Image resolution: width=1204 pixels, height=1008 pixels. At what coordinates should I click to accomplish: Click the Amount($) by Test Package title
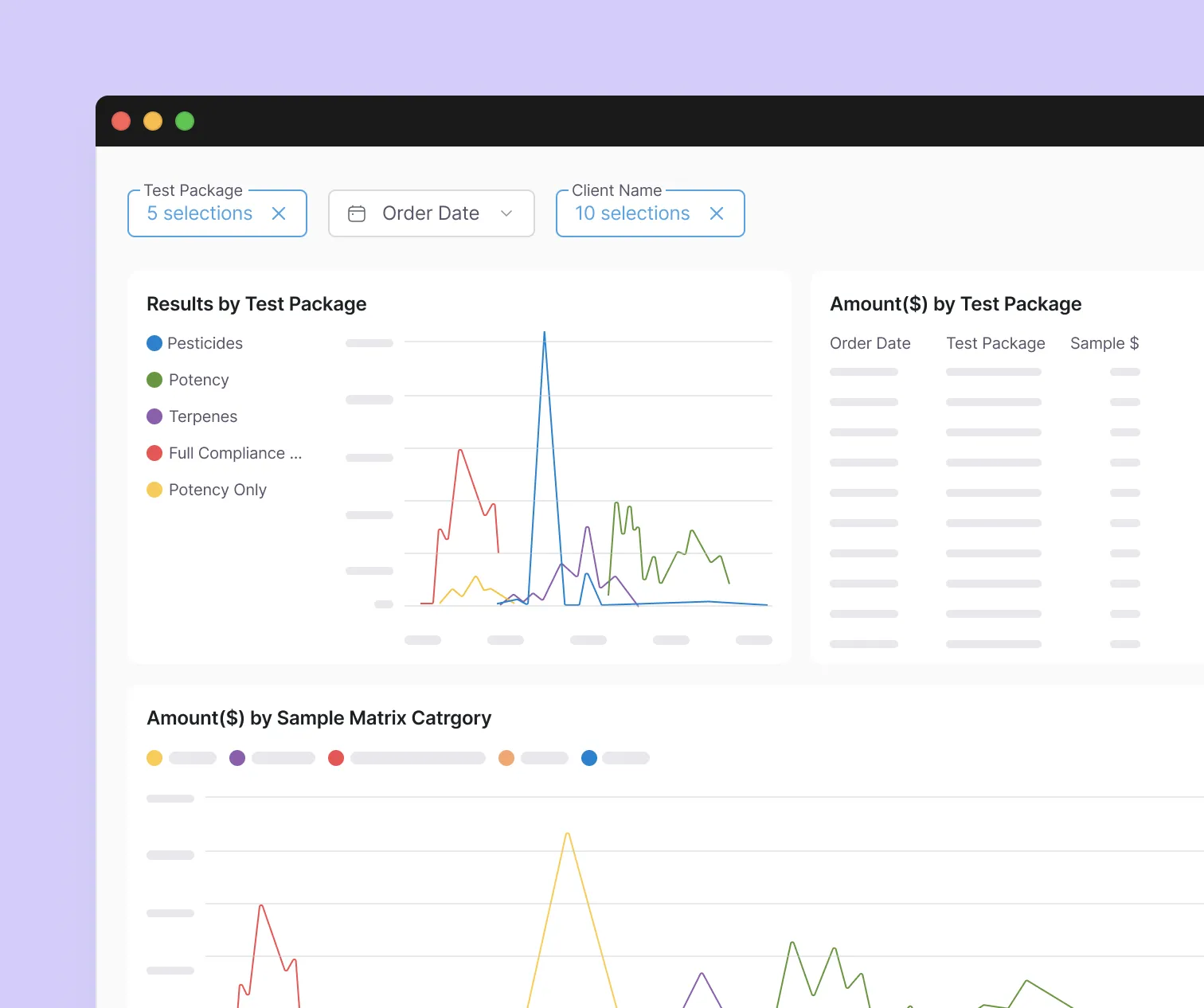pos(956,304)
